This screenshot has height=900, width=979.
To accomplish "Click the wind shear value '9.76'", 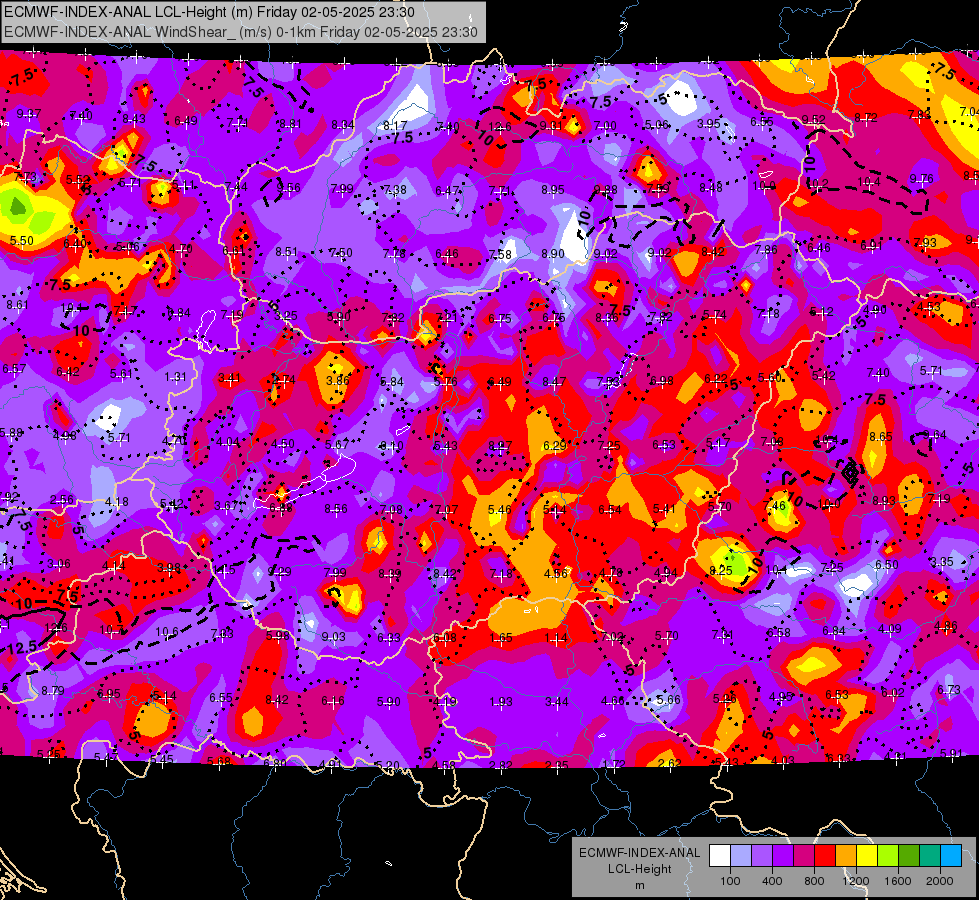I will pyautogui.click(x=922, y=179).
